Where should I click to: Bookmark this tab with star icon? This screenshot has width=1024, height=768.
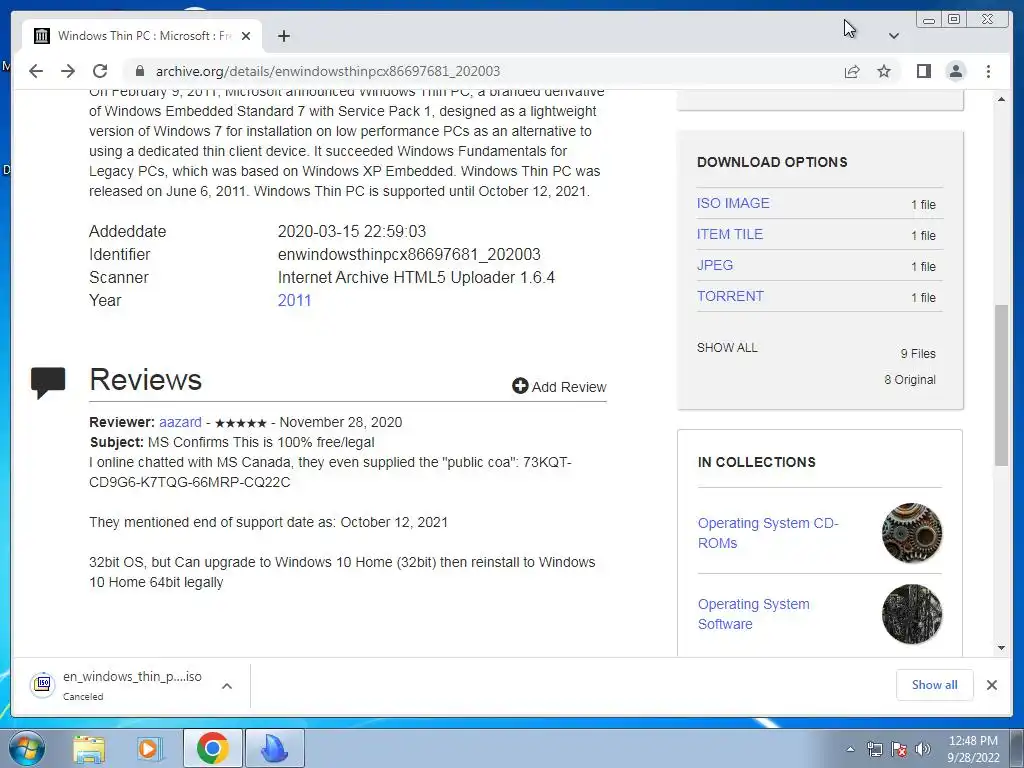[884, 71]
